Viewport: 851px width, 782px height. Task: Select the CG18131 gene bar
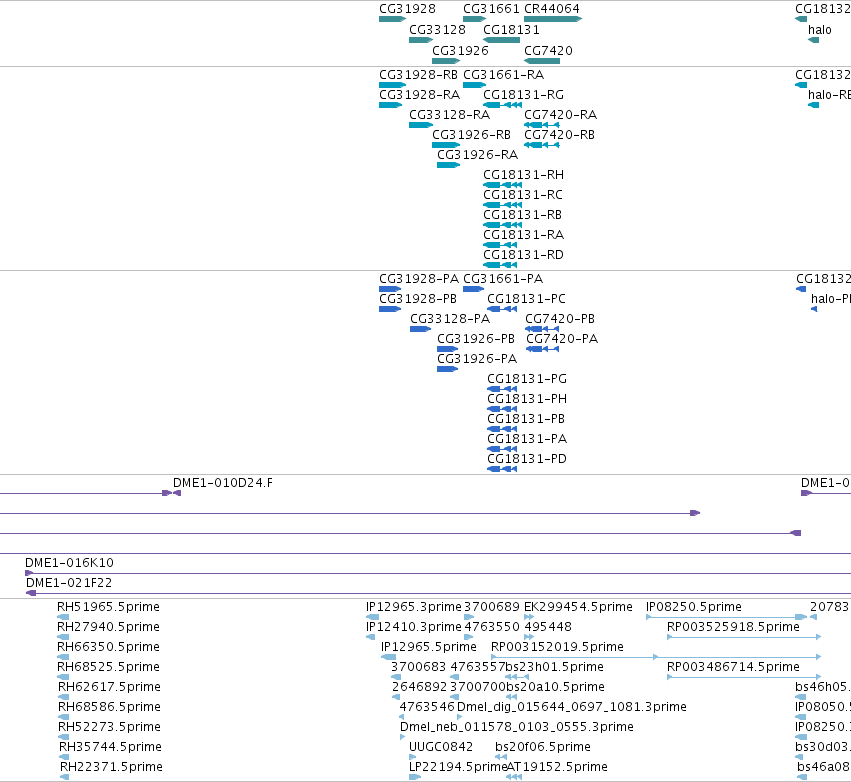click(501, 40)
